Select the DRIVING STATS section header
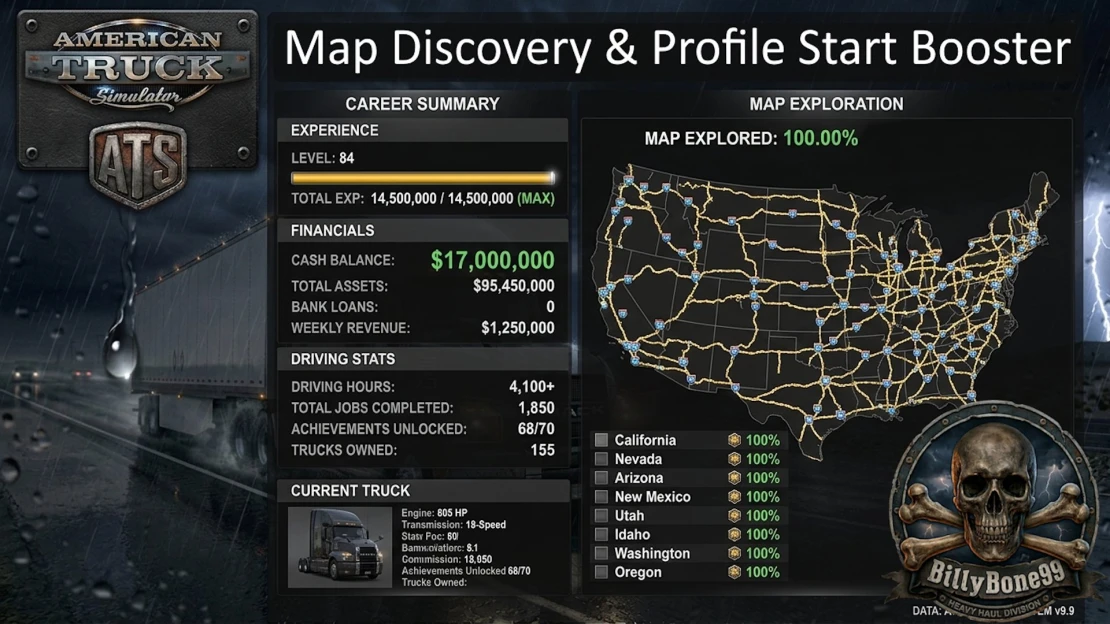Viewport: 1110px width, 624px height. (x=423, y=359)
